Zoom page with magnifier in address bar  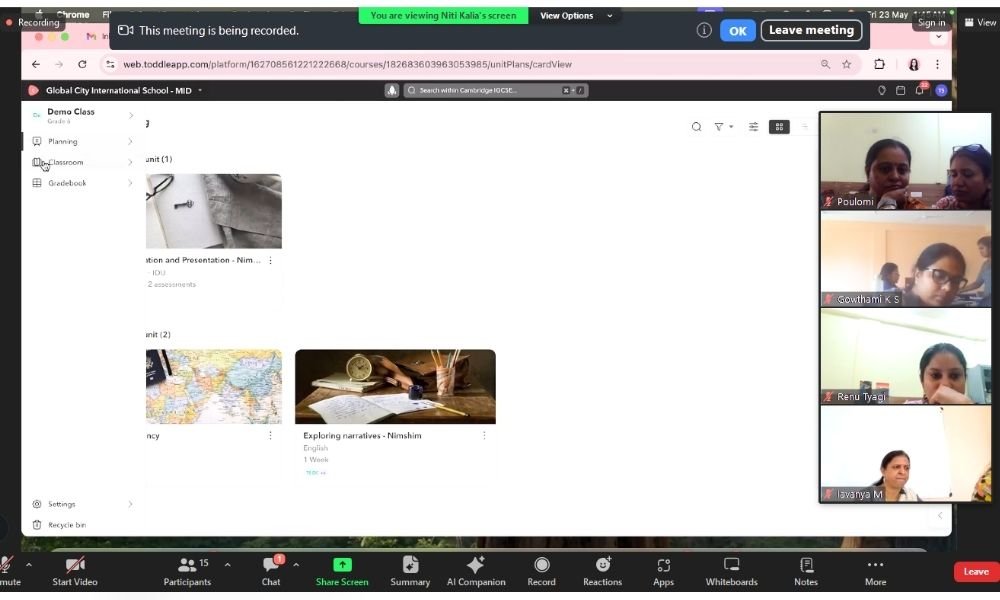pos(825,64)
